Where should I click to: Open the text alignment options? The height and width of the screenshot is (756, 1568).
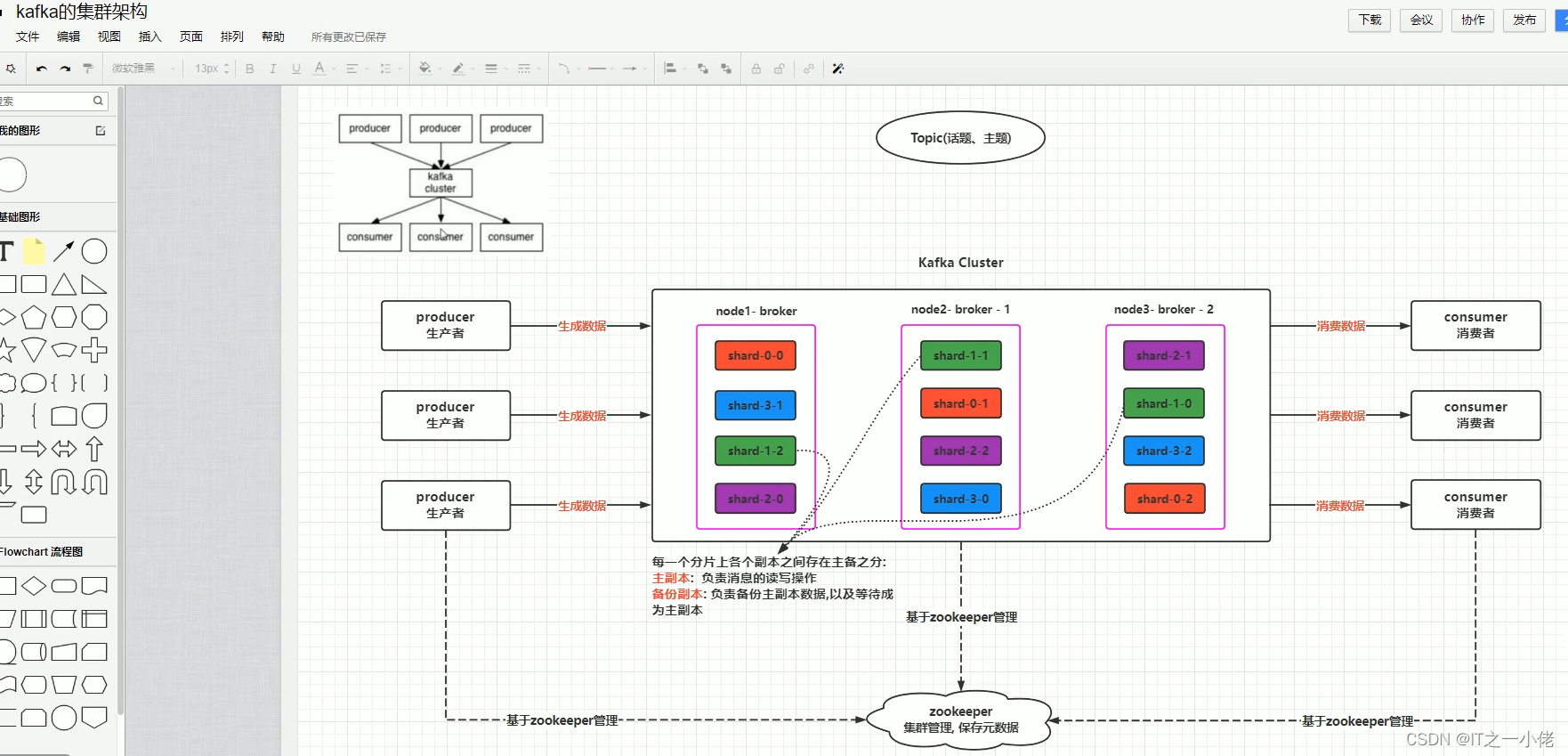pyautogui.click(x=354, y=69)
